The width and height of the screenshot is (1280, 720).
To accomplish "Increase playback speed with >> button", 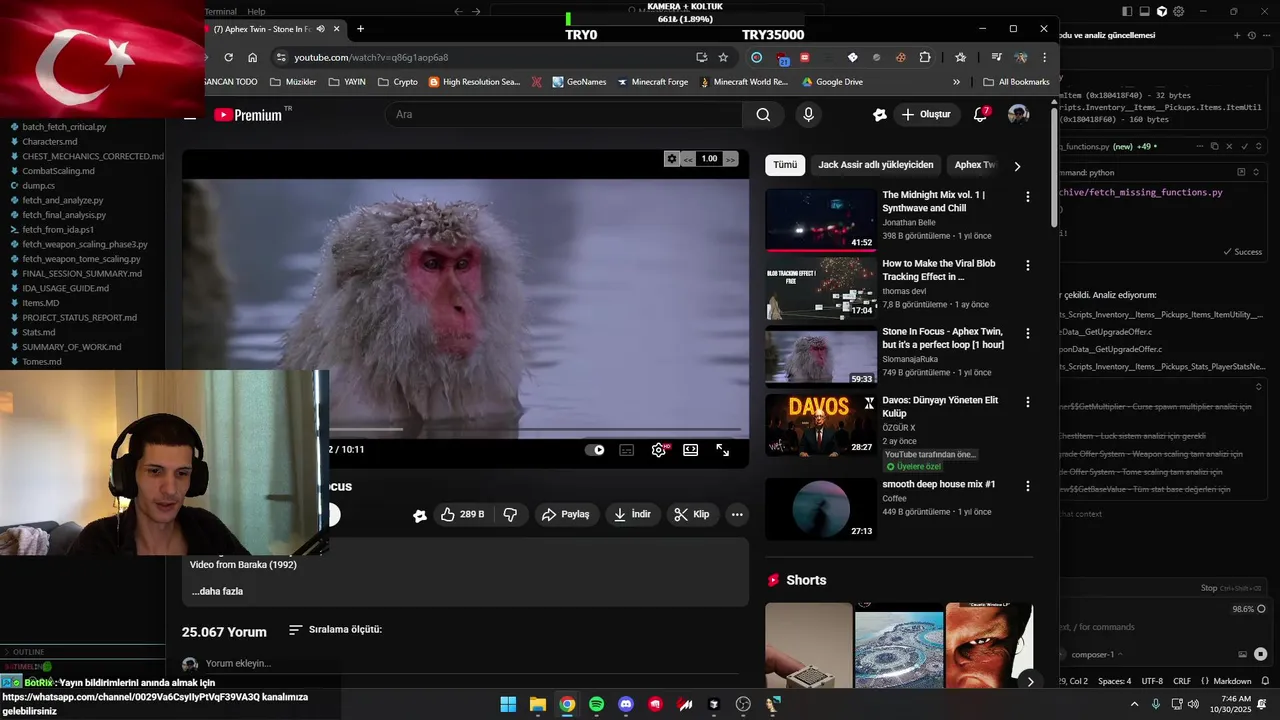I will coord(730,159).
